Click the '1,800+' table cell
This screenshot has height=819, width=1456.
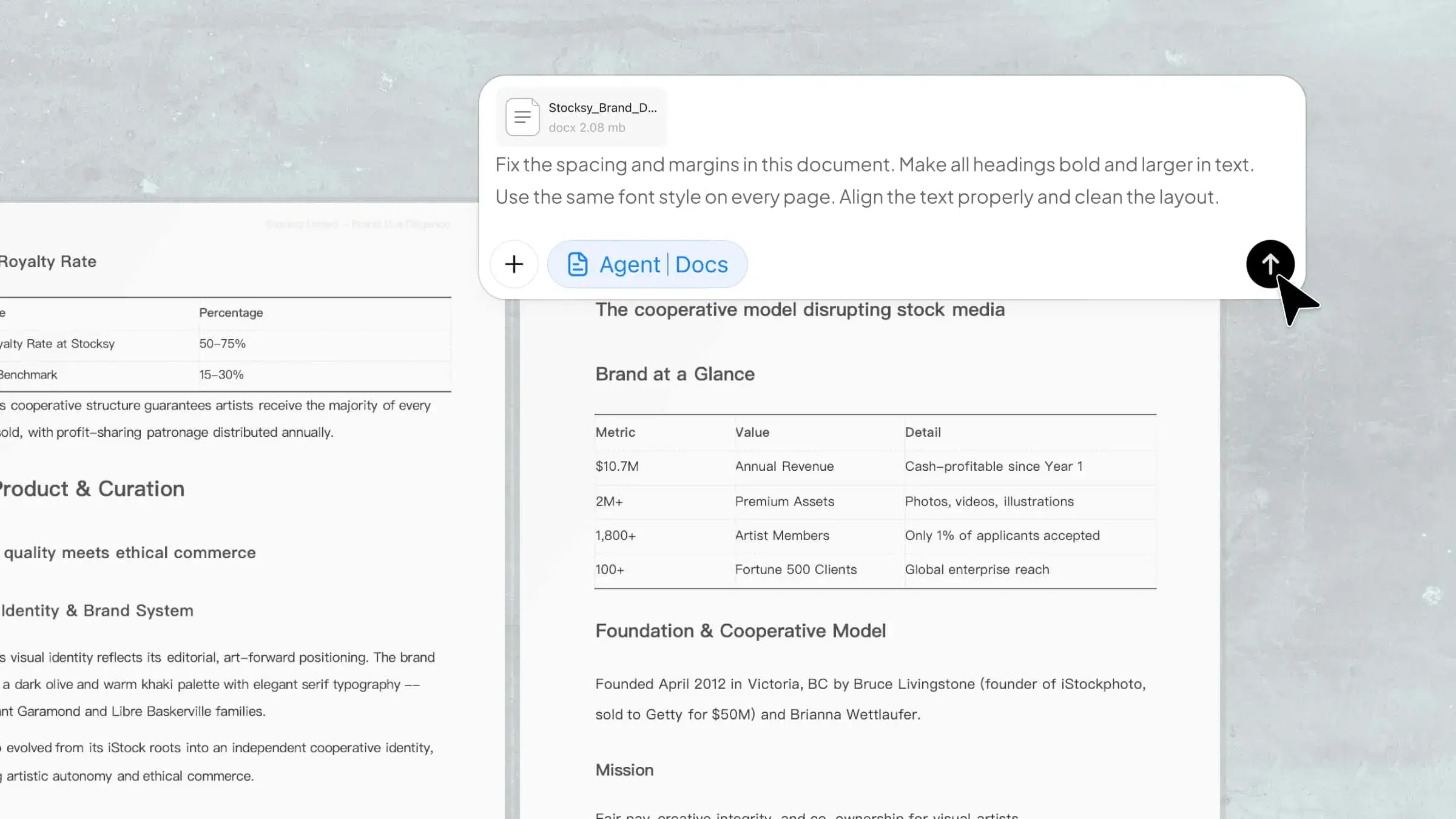click(x=615, y=535)
